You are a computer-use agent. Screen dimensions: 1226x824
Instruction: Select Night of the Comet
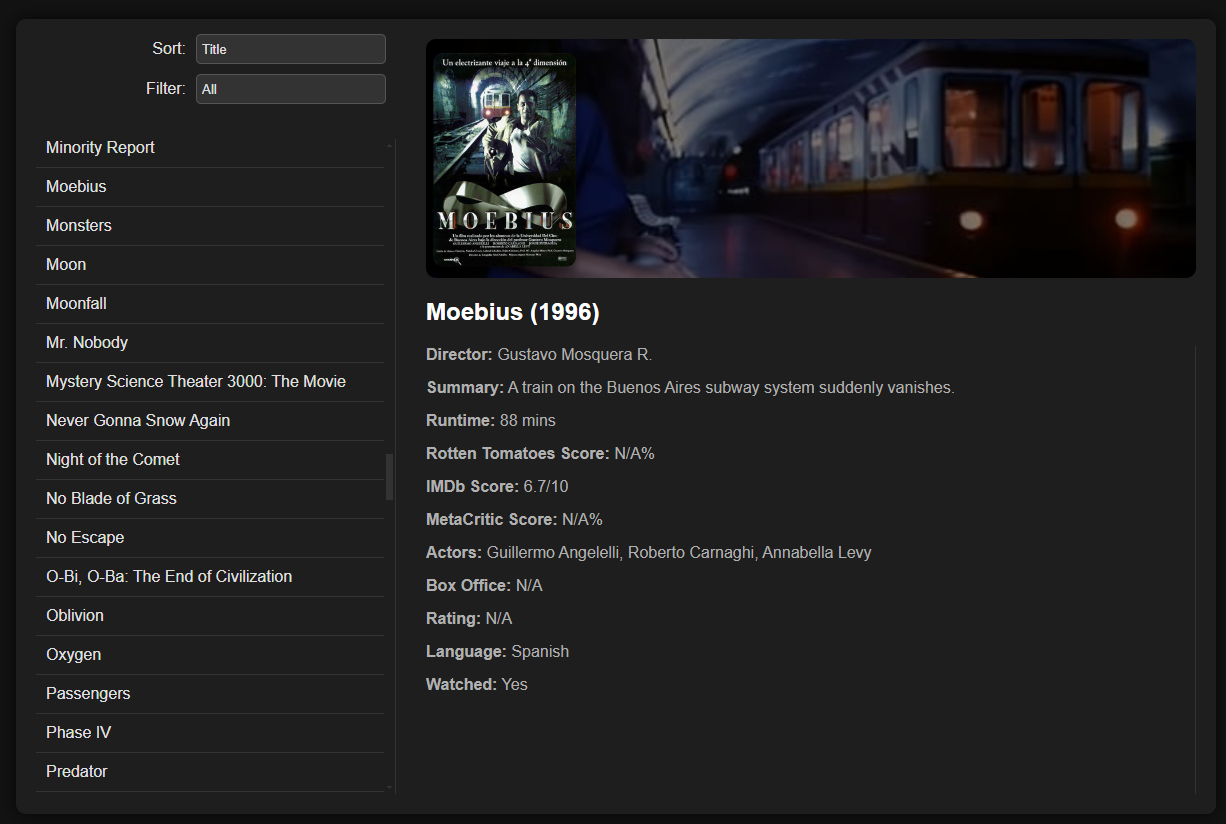click(210, 460)
